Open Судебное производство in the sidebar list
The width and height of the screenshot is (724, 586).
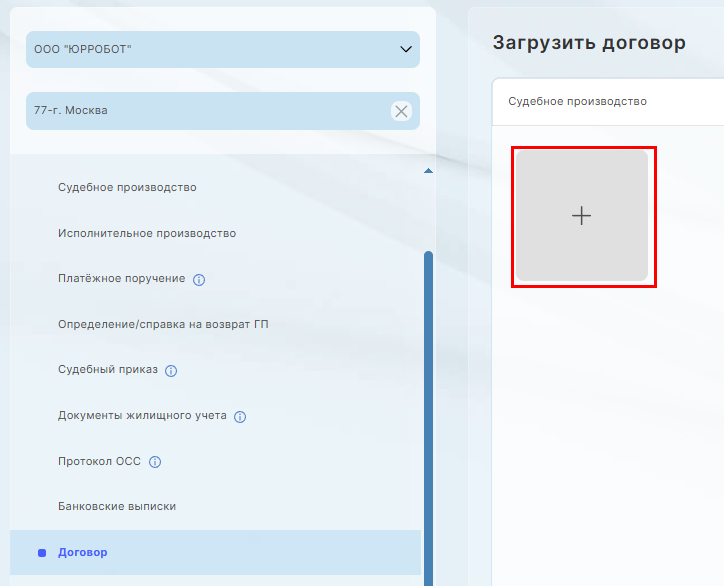coord(127,187)
